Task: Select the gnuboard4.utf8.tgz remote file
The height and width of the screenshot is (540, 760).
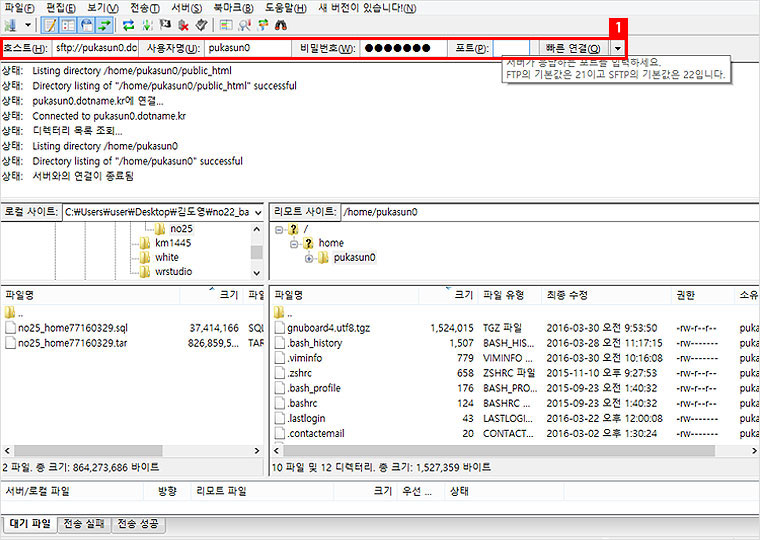Action: [x=327, y=327]
